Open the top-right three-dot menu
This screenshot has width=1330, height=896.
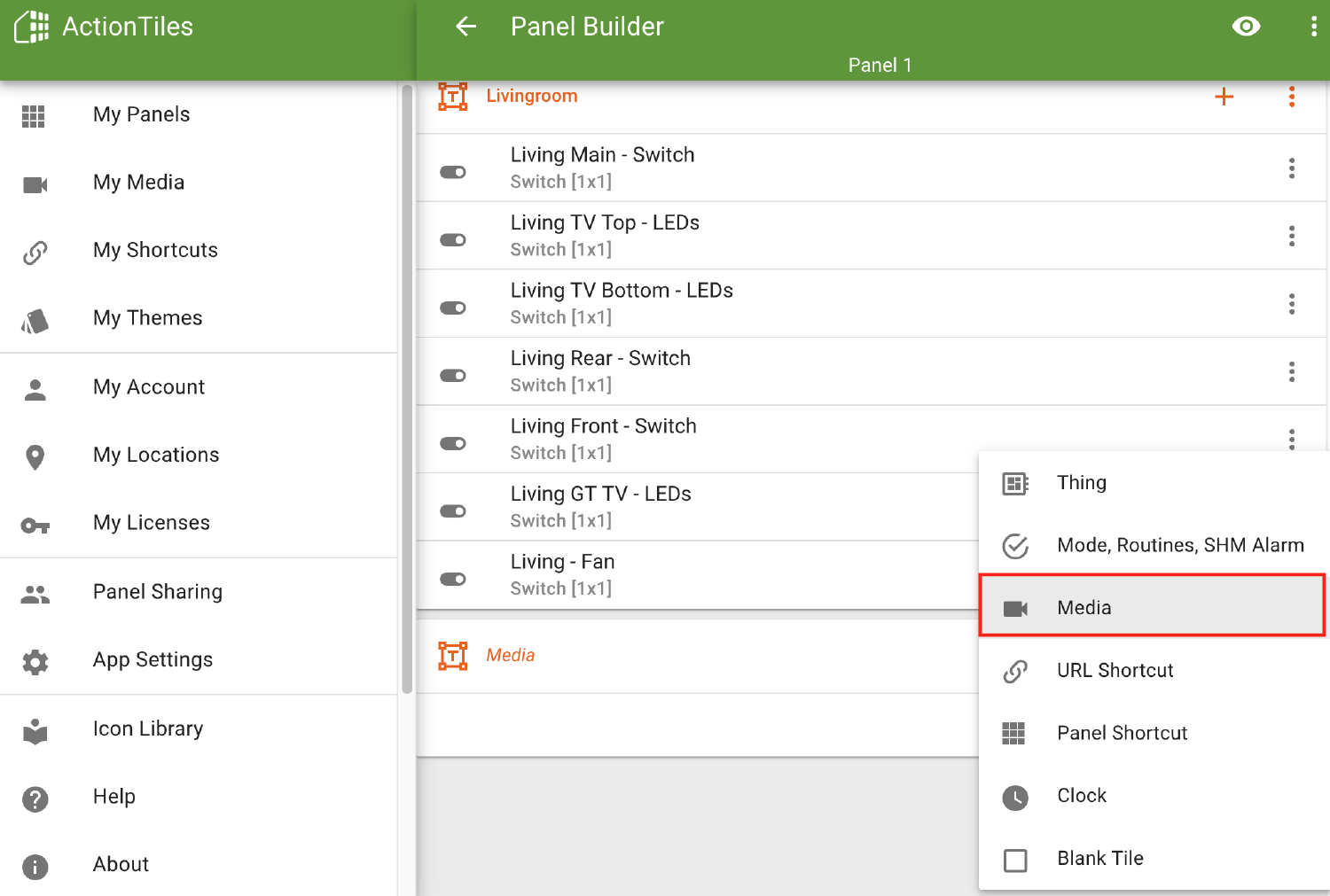[x=1316, y=27]
